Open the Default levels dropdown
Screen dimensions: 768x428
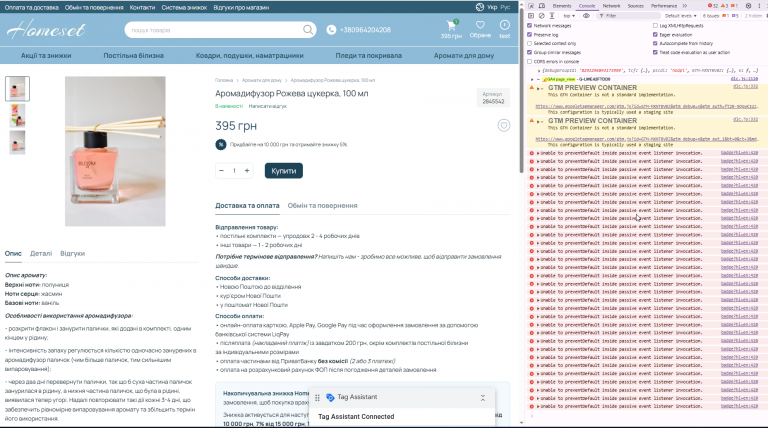(x=680, y=16)
